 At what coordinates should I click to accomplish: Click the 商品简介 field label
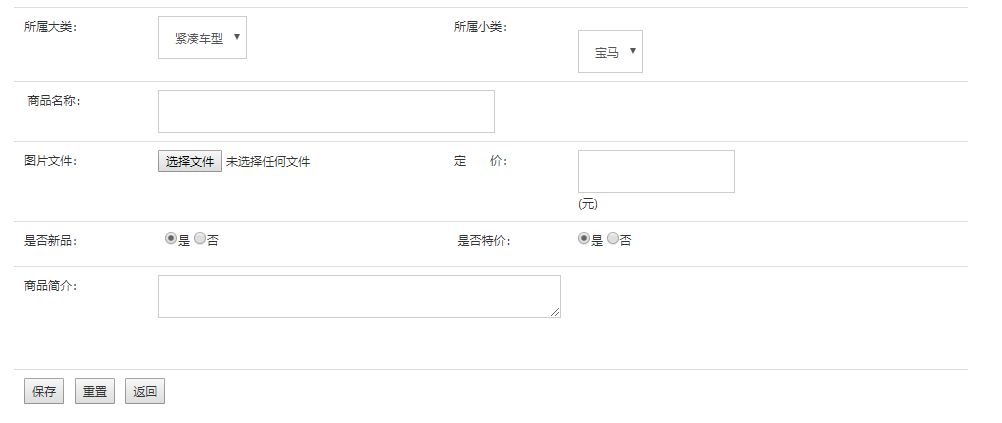51,286
